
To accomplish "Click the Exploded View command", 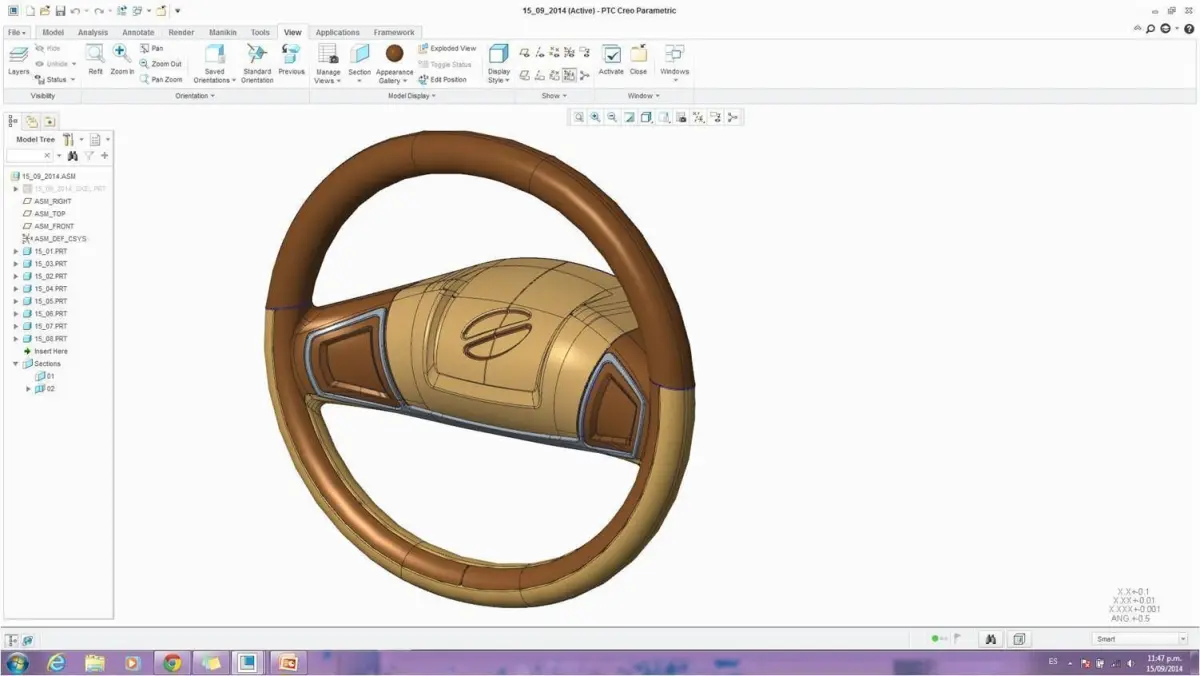I will (x=447, y=48).
